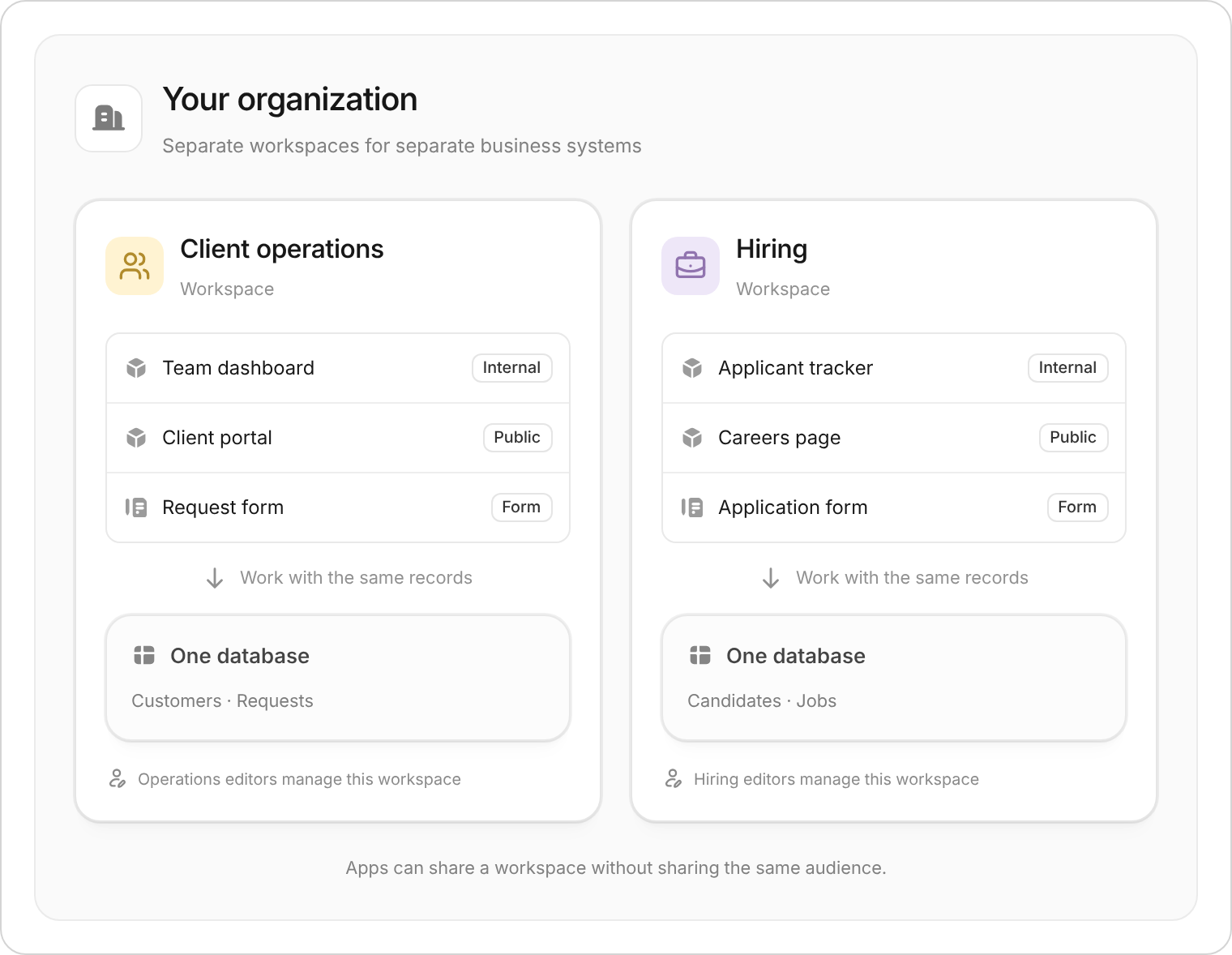Click the cube icon beside Applicant tracker

point(692,368)
